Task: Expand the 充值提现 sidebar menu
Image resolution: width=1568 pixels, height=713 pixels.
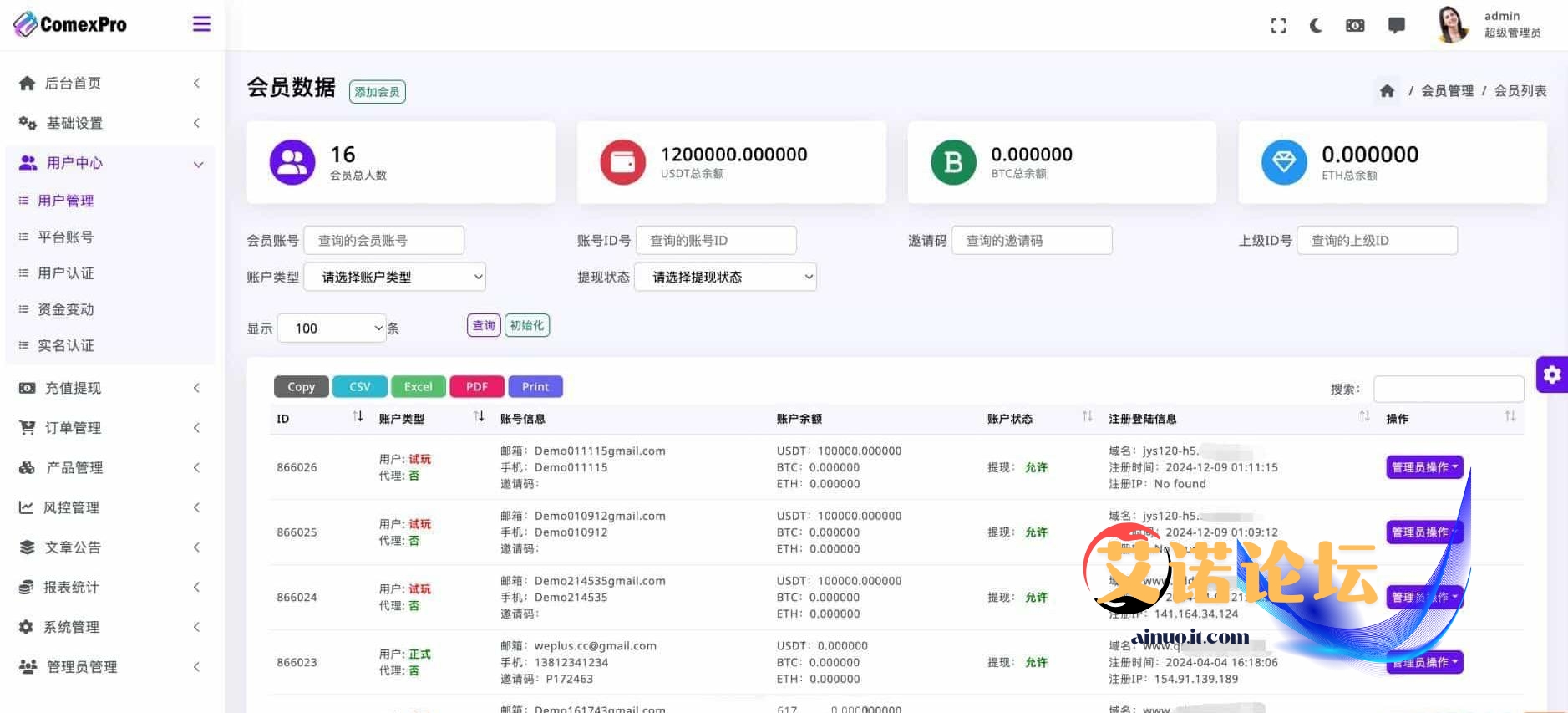Action: (110, 388)
